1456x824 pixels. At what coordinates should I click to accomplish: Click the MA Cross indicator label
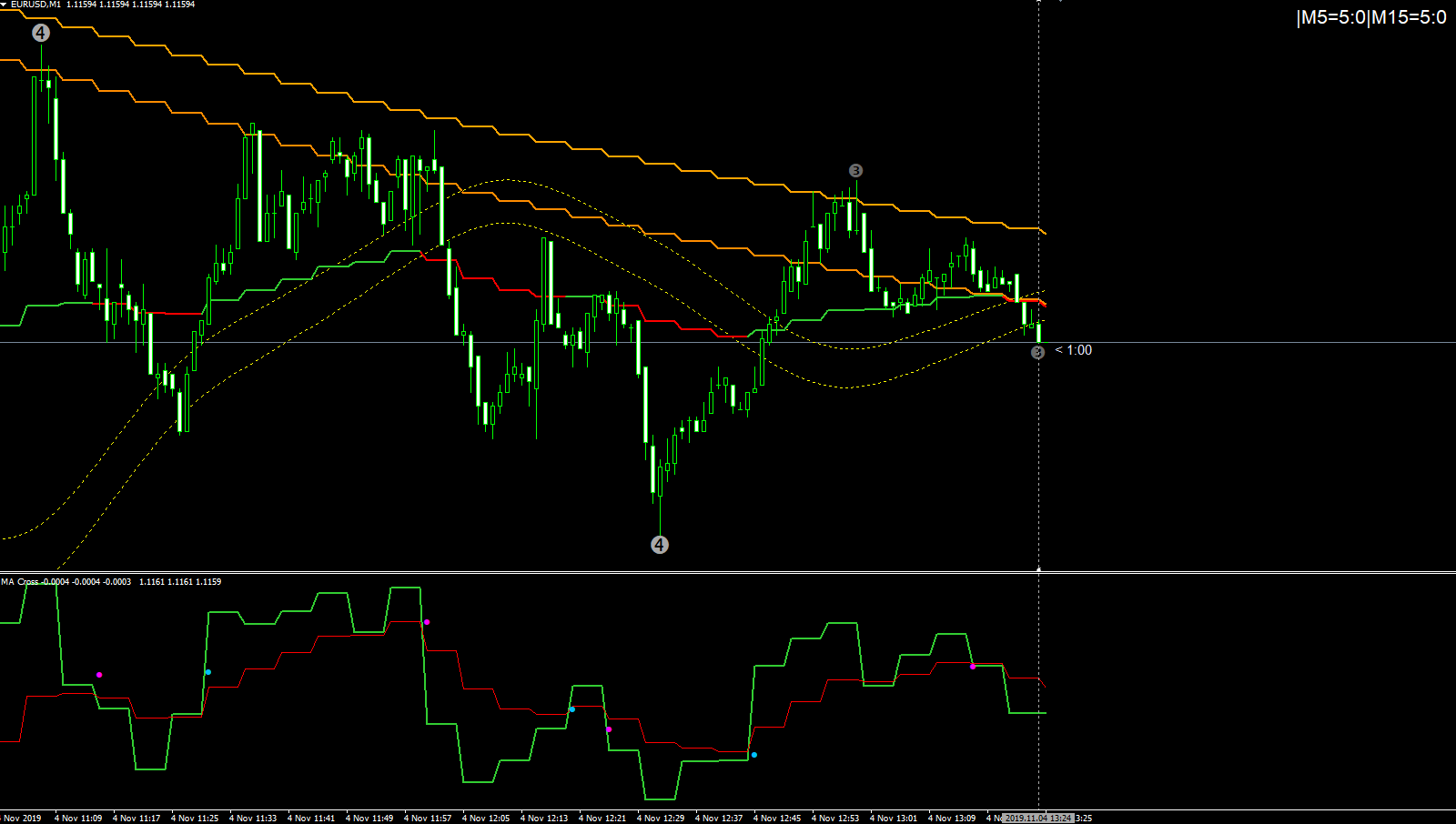(20, 581)
